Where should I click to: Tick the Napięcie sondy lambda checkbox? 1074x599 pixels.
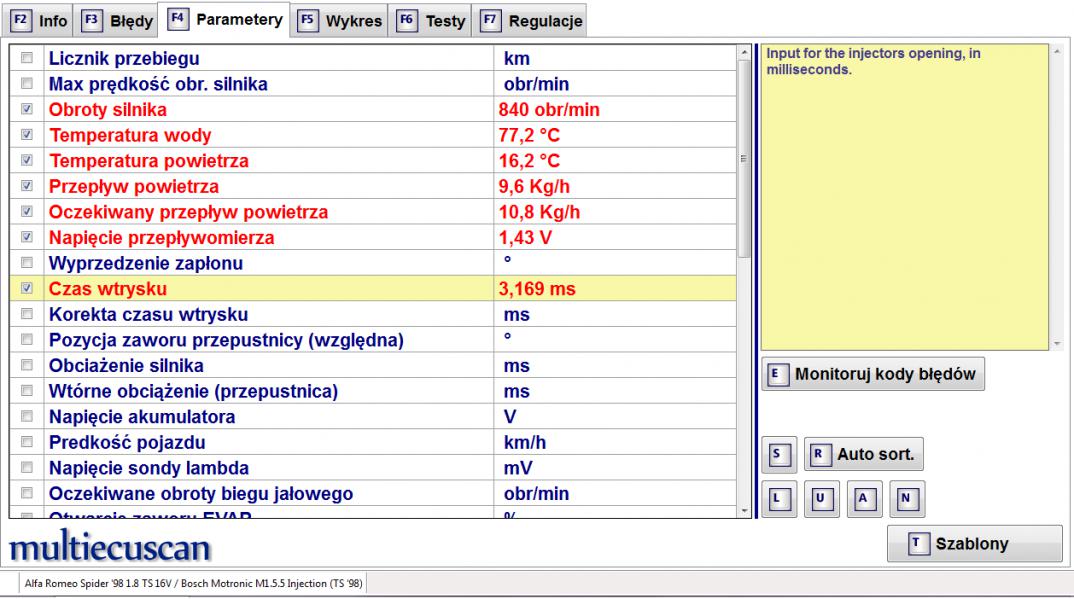[x=27, y=468]
